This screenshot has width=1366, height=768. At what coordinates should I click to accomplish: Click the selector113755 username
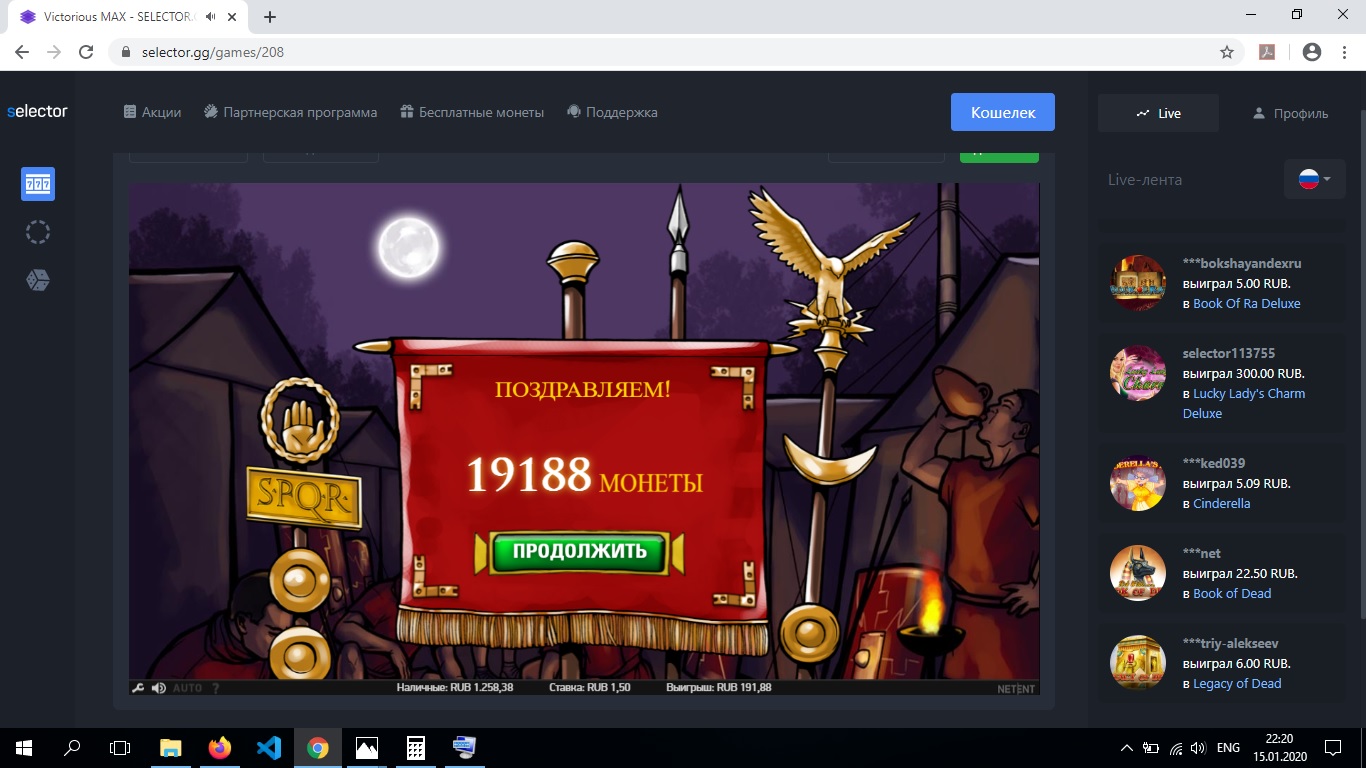click(x=1229, y=353)
